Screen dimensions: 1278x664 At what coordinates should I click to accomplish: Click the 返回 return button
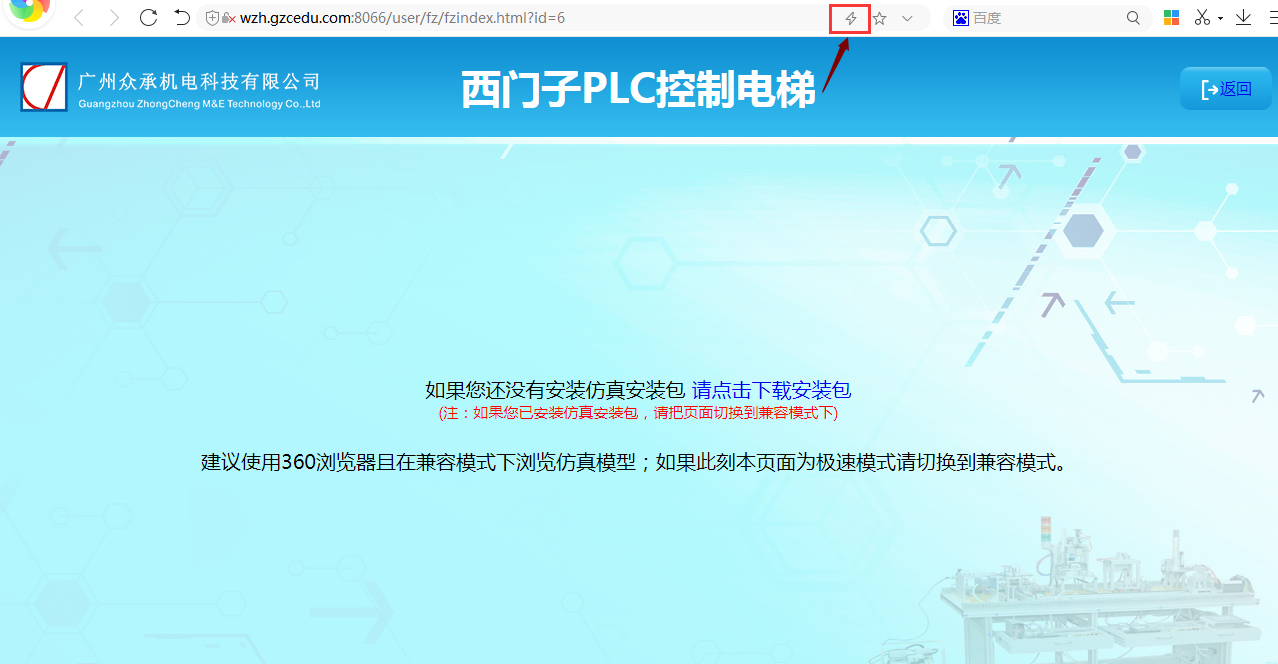[1226, 88]
